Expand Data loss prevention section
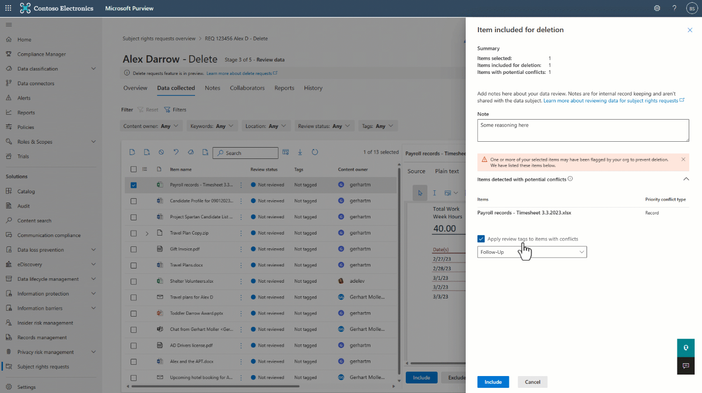The width and height of the screenshot is (702, 393). tap(93, 250)
